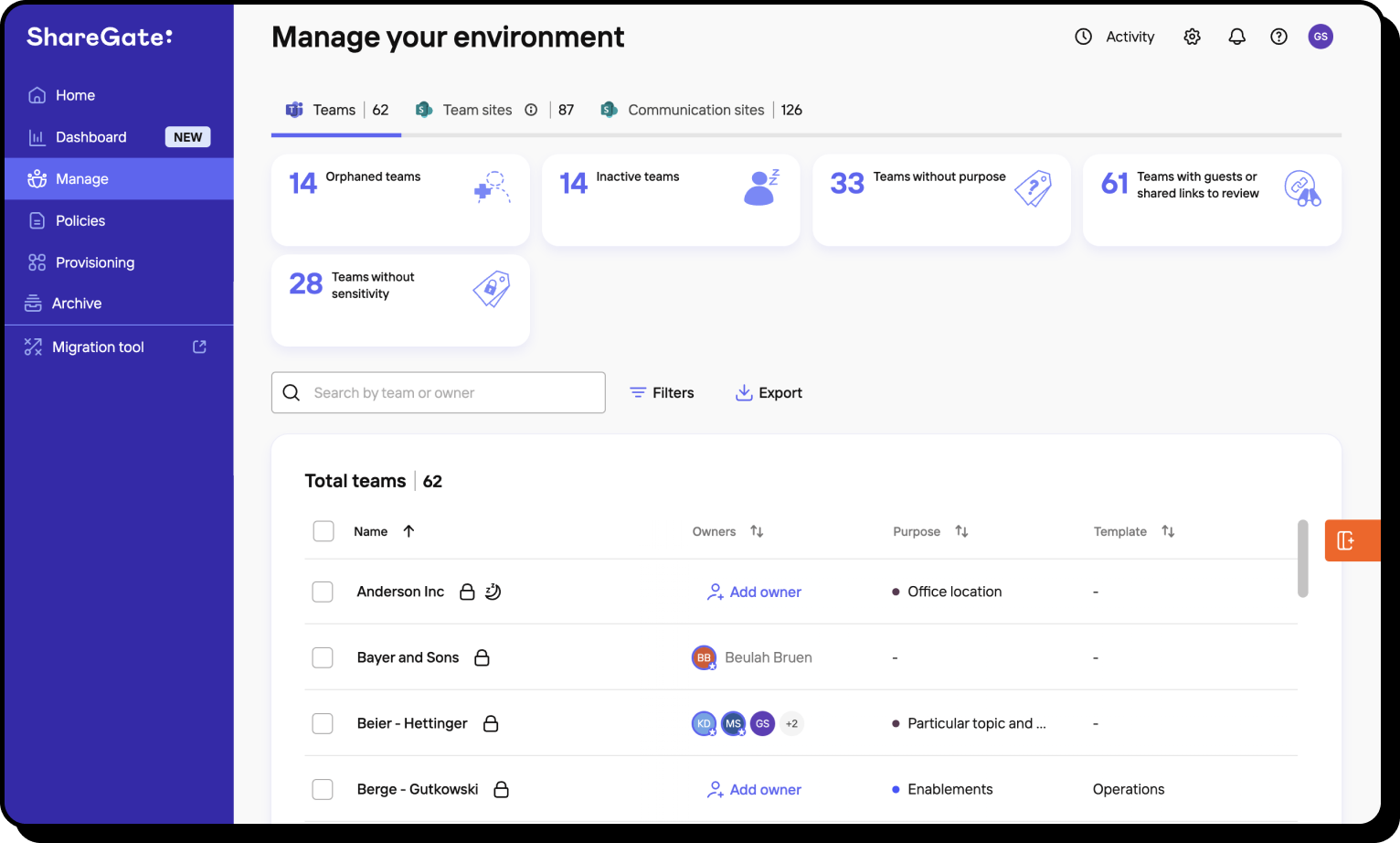The height and width of the screenshot is (843, 1400).
Task: Click the lock icon beside Beier - Hettinger
Action: click(491, 723)
